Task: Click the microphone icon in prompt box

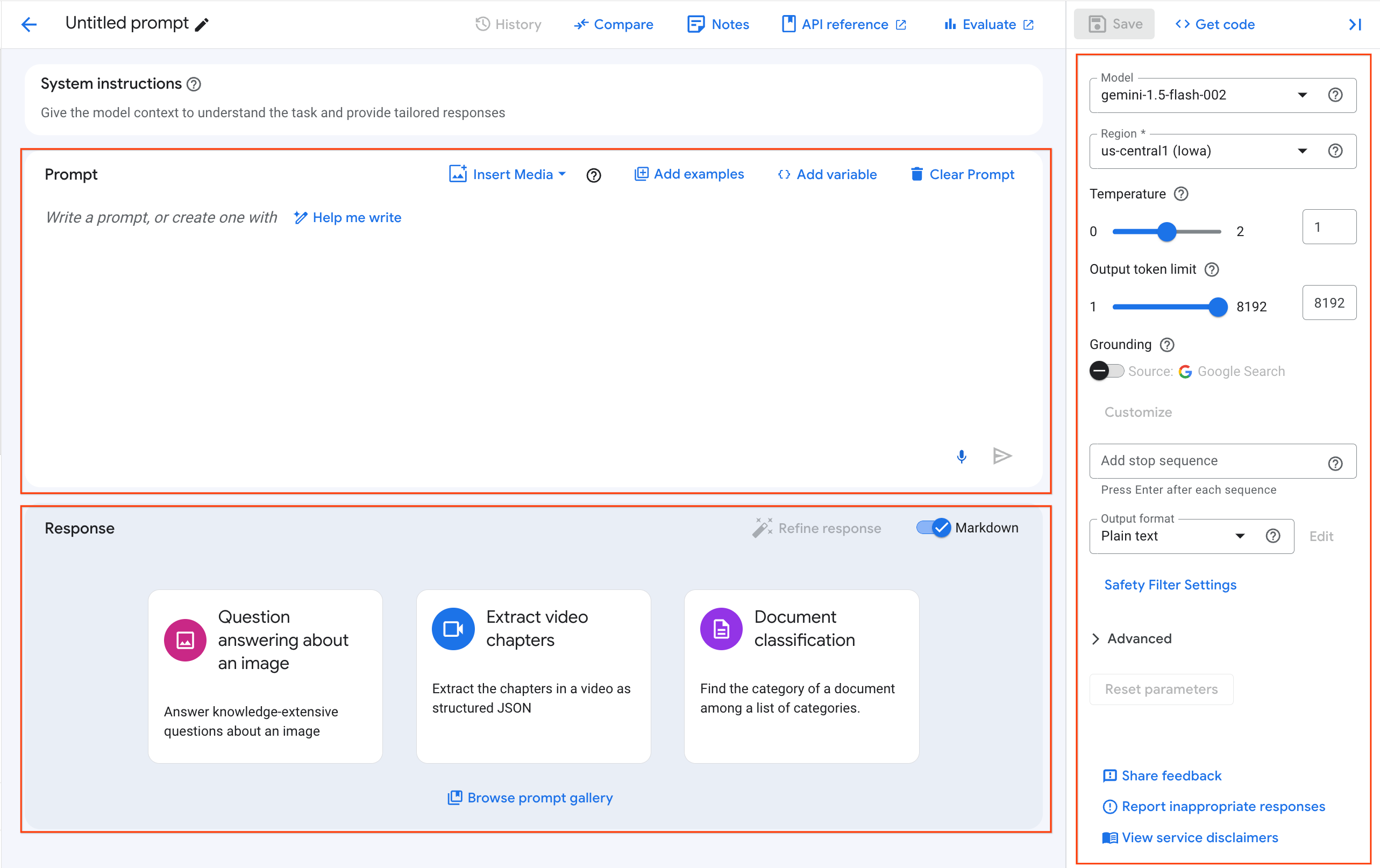Action: pos(961,456)
